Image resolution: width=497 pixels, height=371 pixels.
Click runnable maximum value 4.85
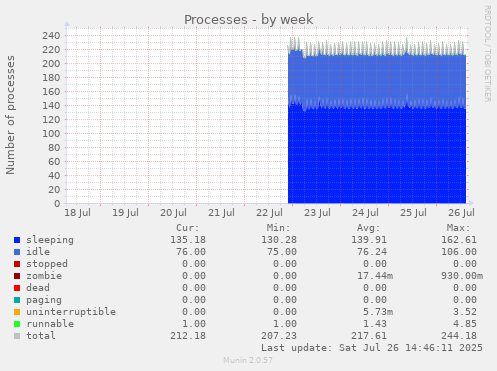465,324
